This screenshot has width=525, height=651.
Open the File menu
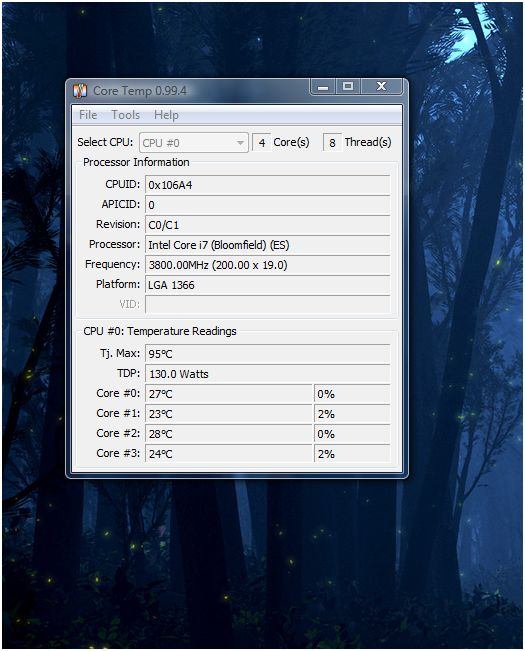point(88,115)
